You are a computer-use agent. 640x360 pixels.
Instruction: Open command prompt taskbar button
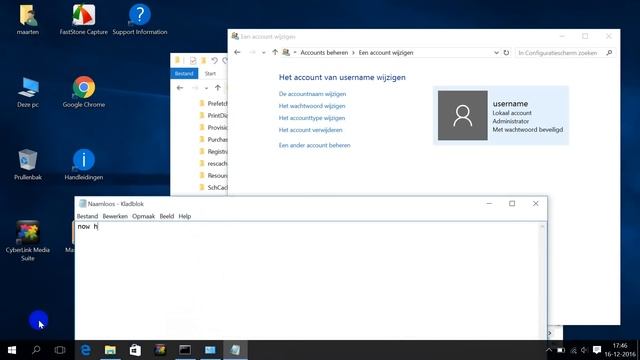pos(185,350)
